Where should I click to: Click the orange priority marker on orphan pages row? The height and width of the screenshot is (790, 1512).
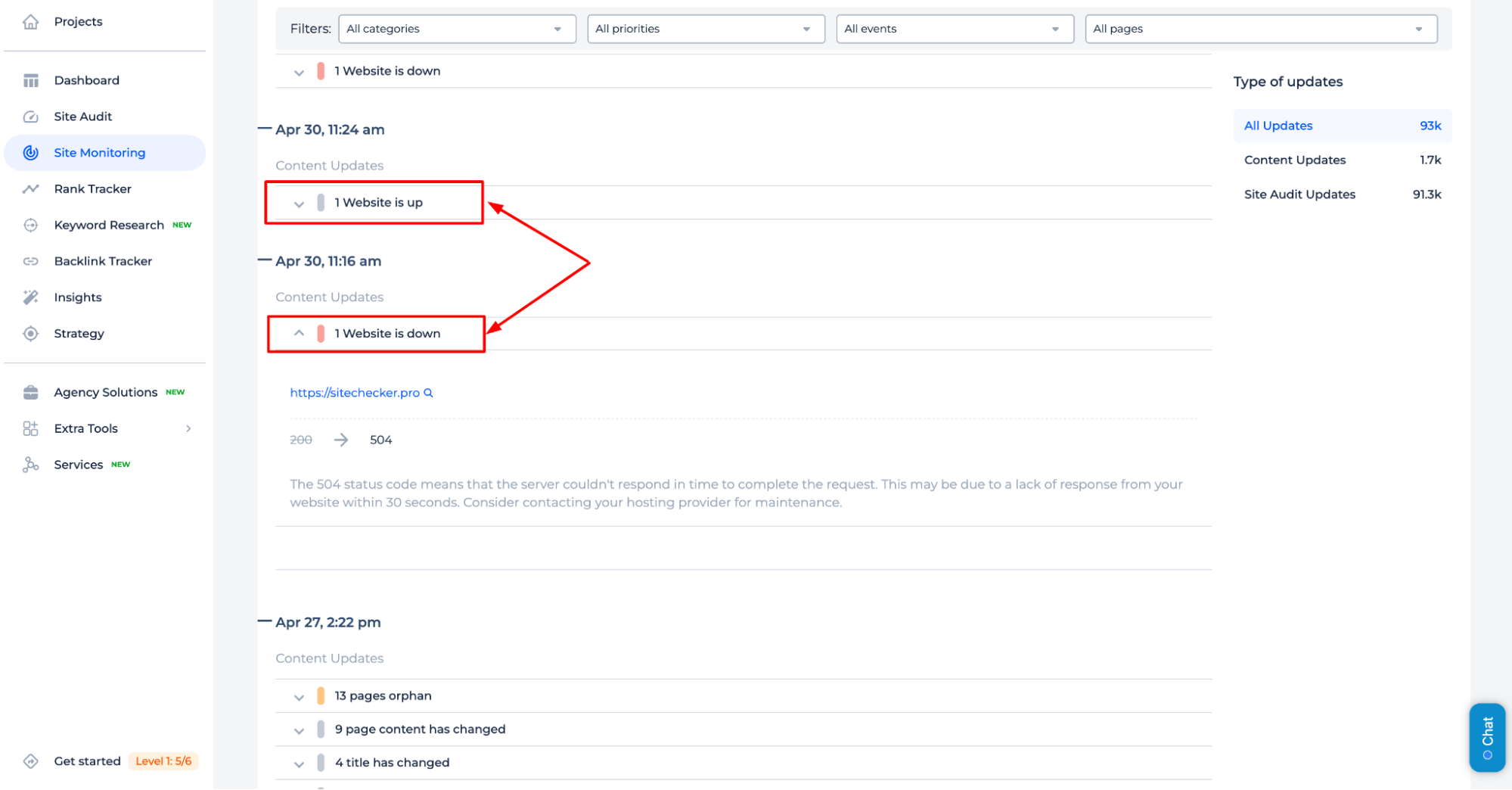tap(321, 696)
